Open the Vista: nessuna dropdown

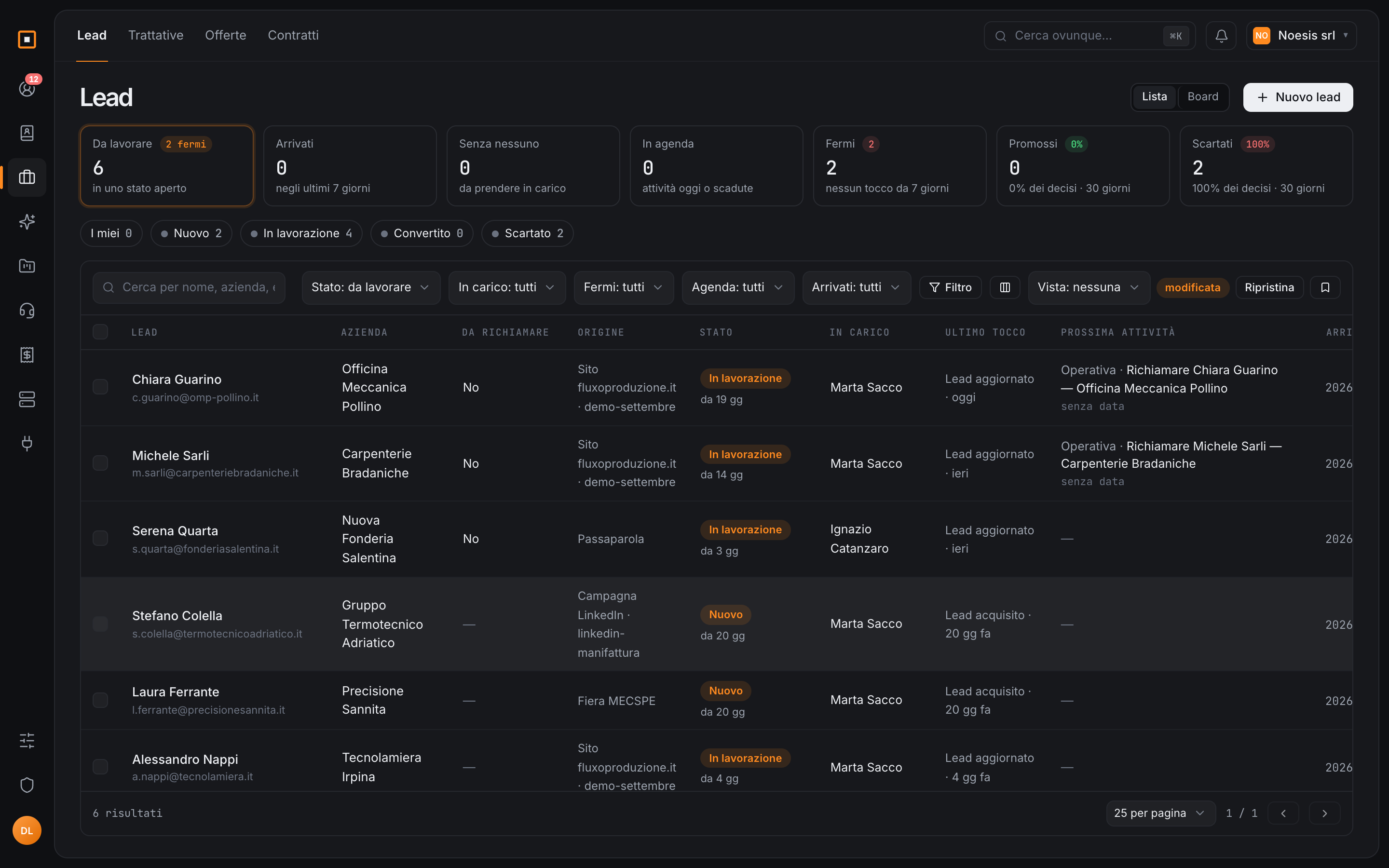point(1089,287)
